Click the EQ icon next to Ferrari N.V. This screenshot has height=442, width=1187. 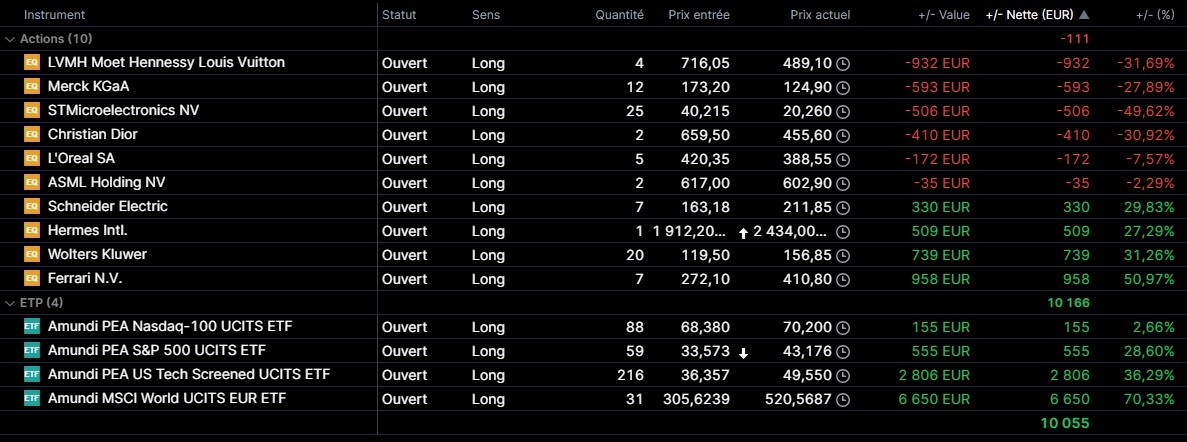coord(31,278)
